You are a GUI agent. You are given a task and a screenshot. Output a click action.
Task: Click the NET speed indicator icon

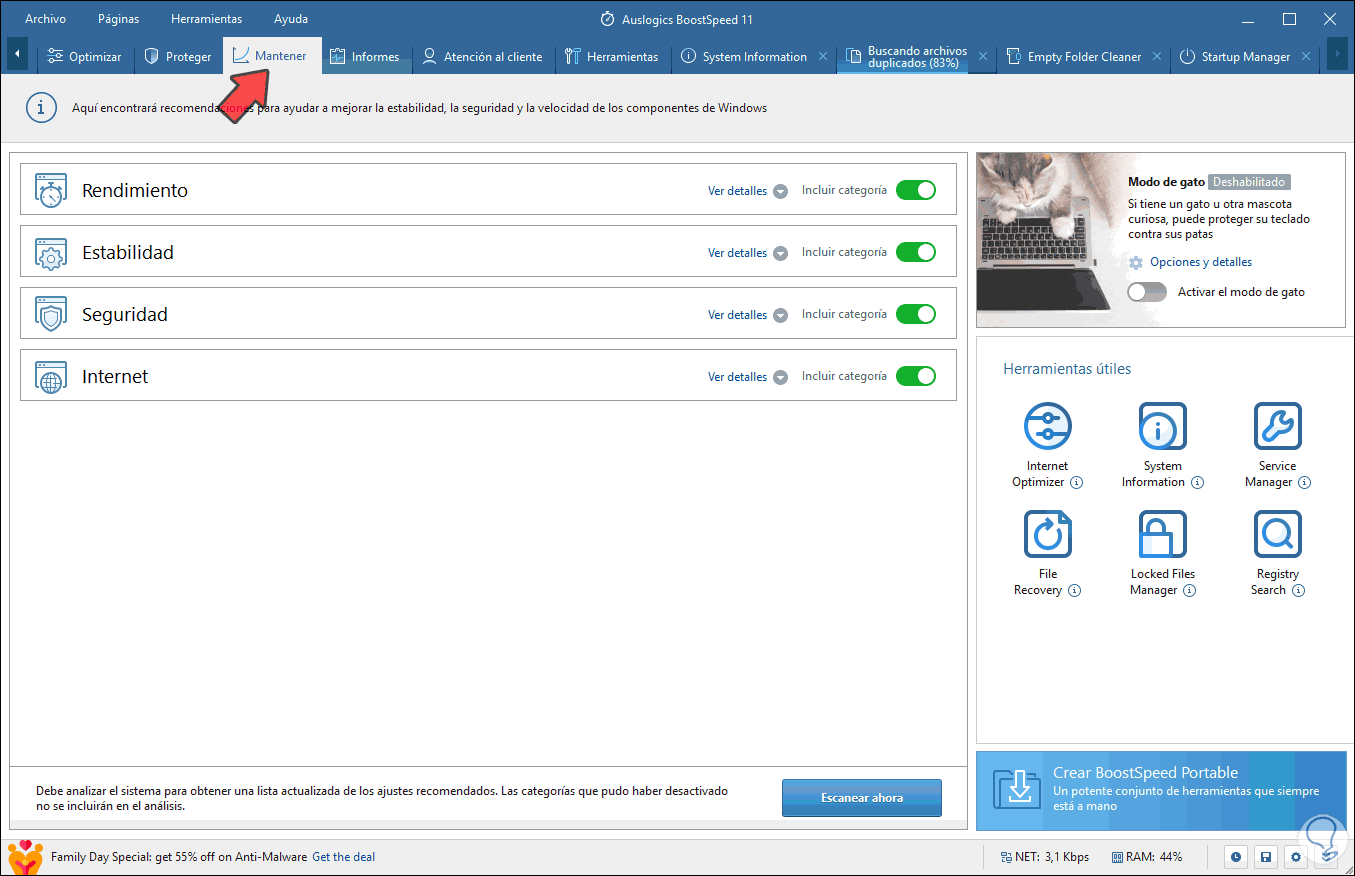click(x=1006, y=857)
